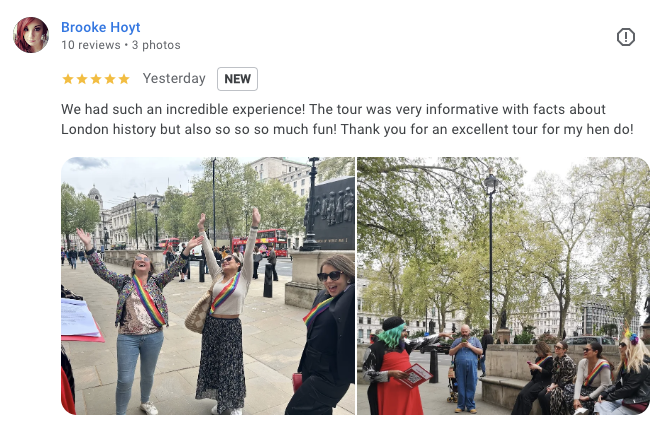Click the '3 photos' count text
The height and width of the screenshot is (429, 666).
[x=156, y=45]
